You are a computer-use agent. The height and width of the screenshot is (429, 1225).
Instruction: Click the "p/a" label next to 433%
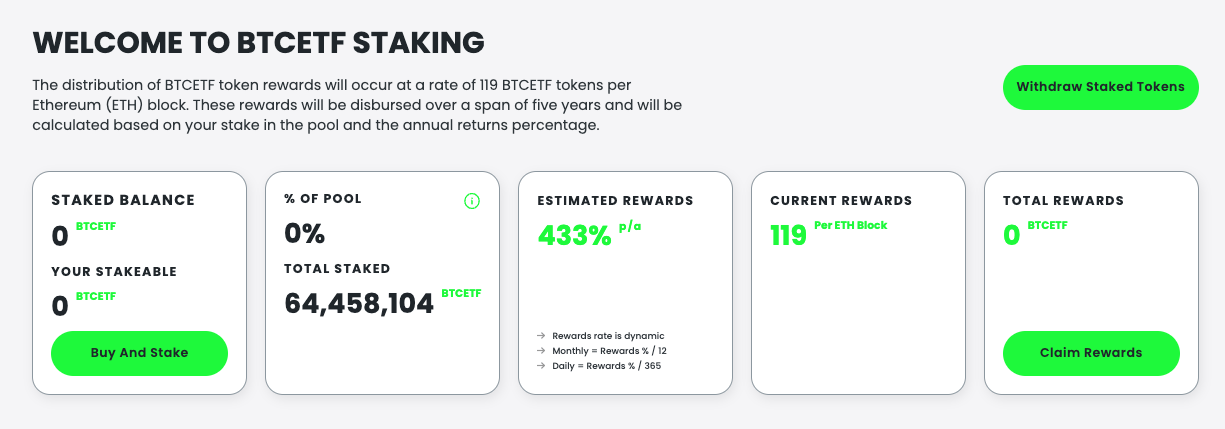pyautogui.click(x=629, y=227)
